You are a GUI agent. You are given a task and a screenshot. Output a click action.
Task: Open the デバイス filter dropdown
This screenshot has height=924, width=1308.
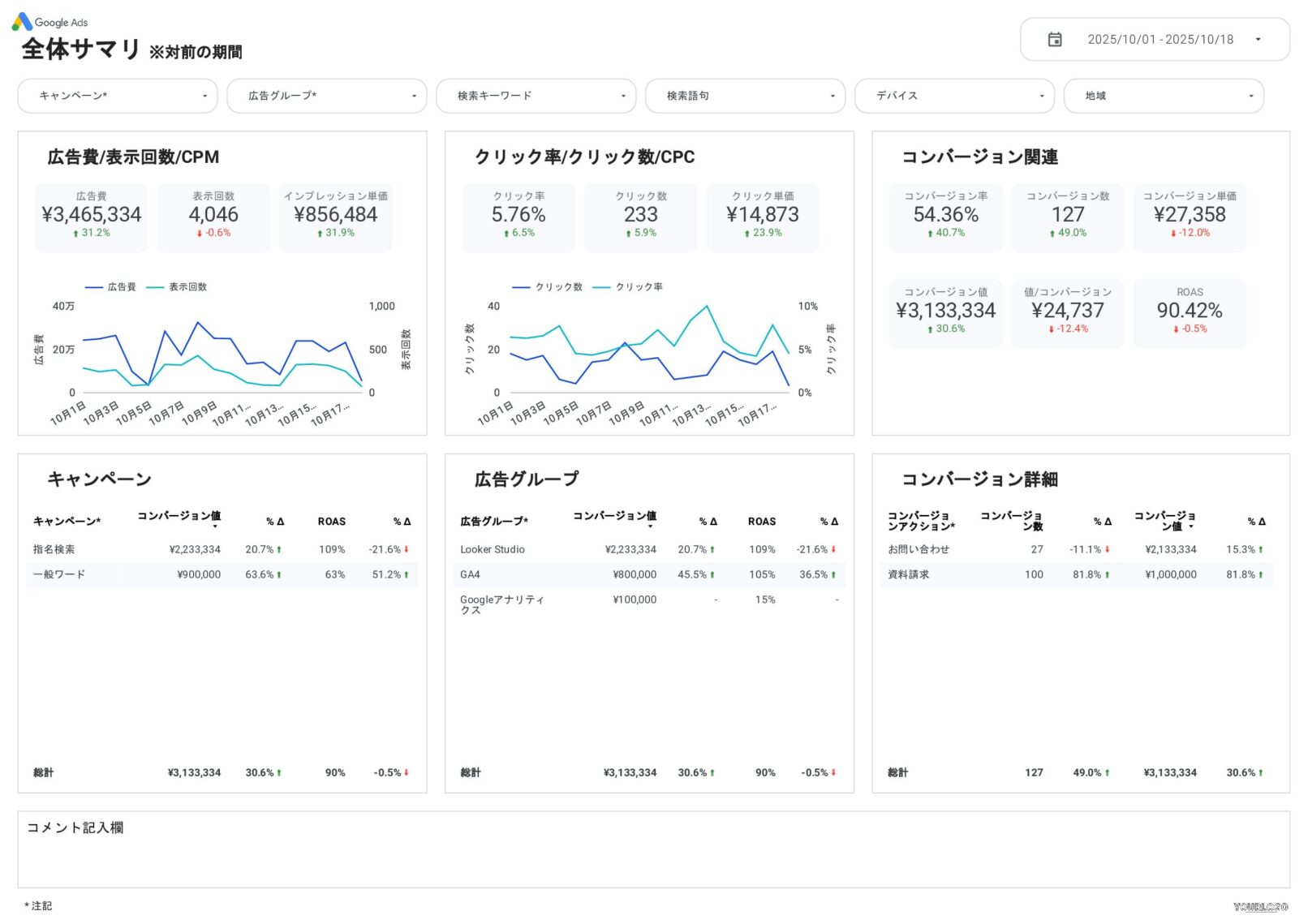(954, 96)
